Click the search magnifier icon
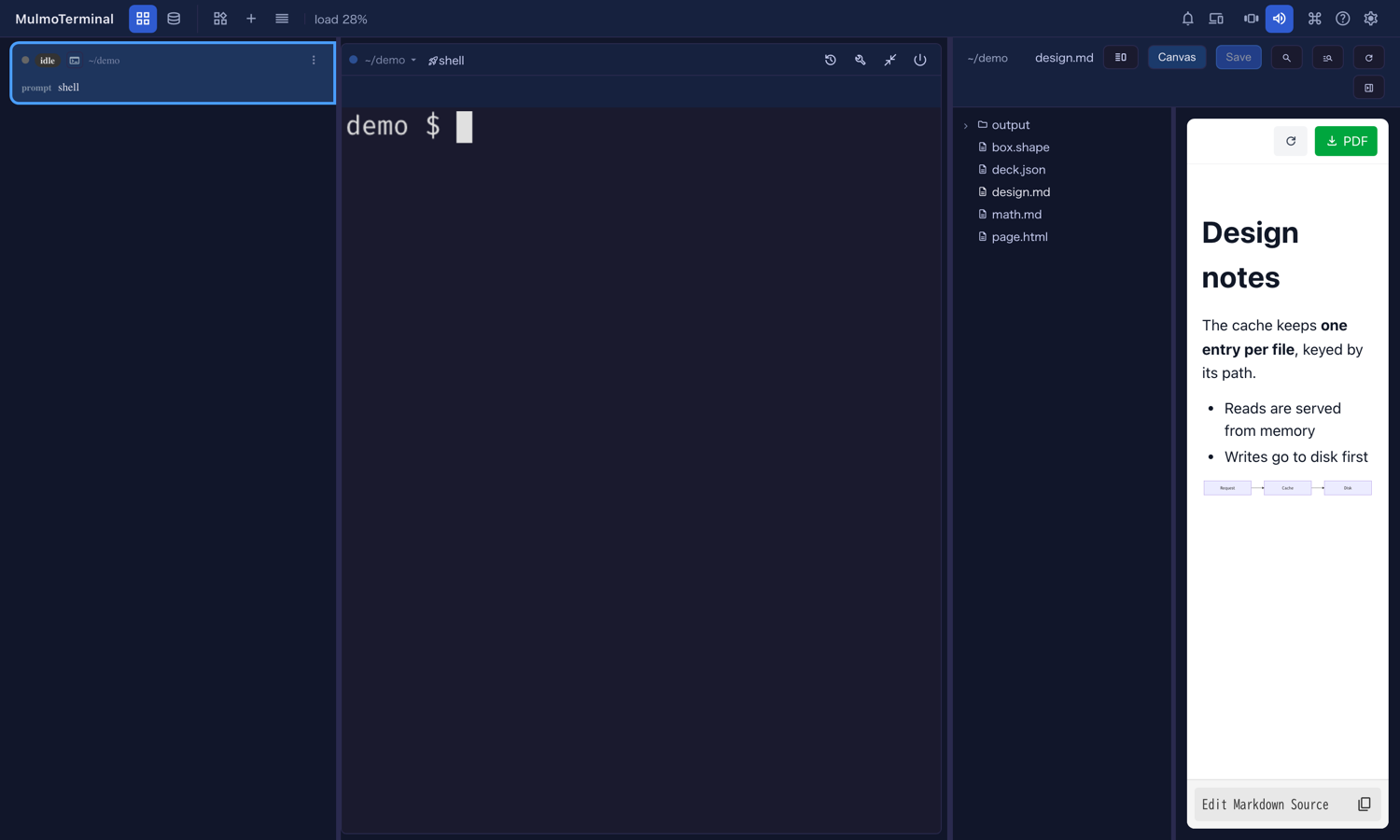 (1286, 58)
